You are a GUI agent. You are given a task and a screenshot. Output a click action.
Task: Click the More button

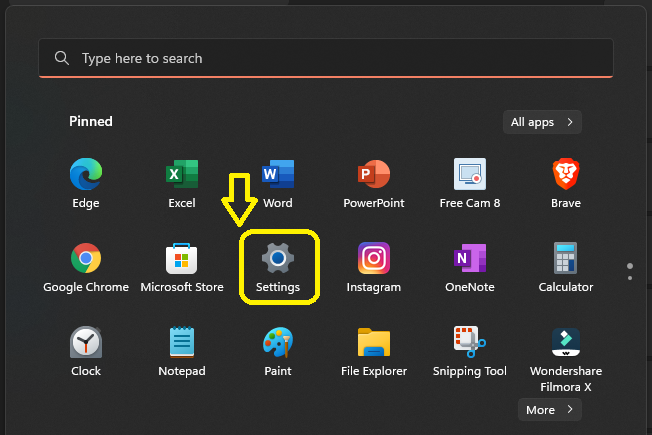coord(550,410)
